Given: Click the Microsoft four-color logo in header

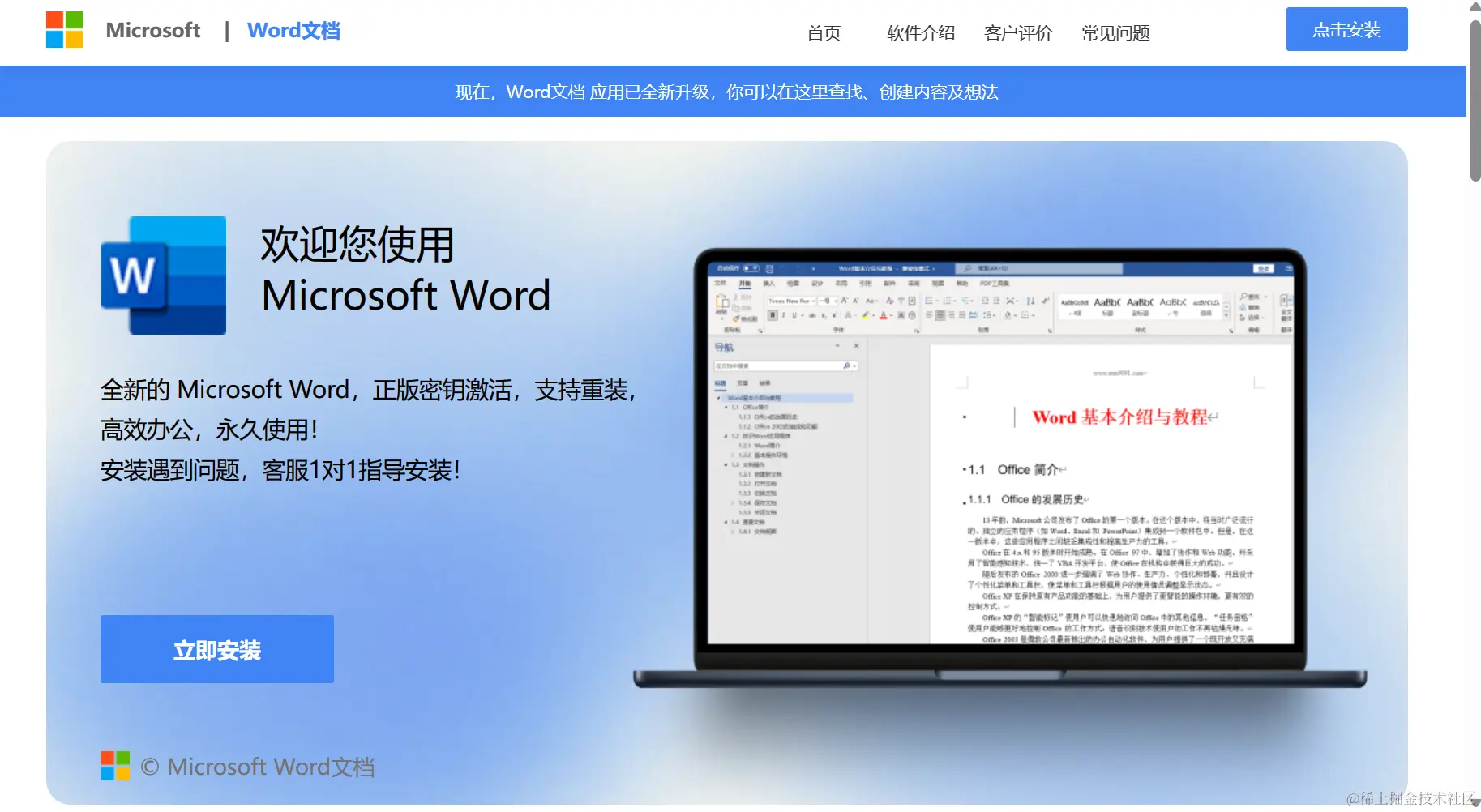Looking at the screenshot, I should point(64,30).
